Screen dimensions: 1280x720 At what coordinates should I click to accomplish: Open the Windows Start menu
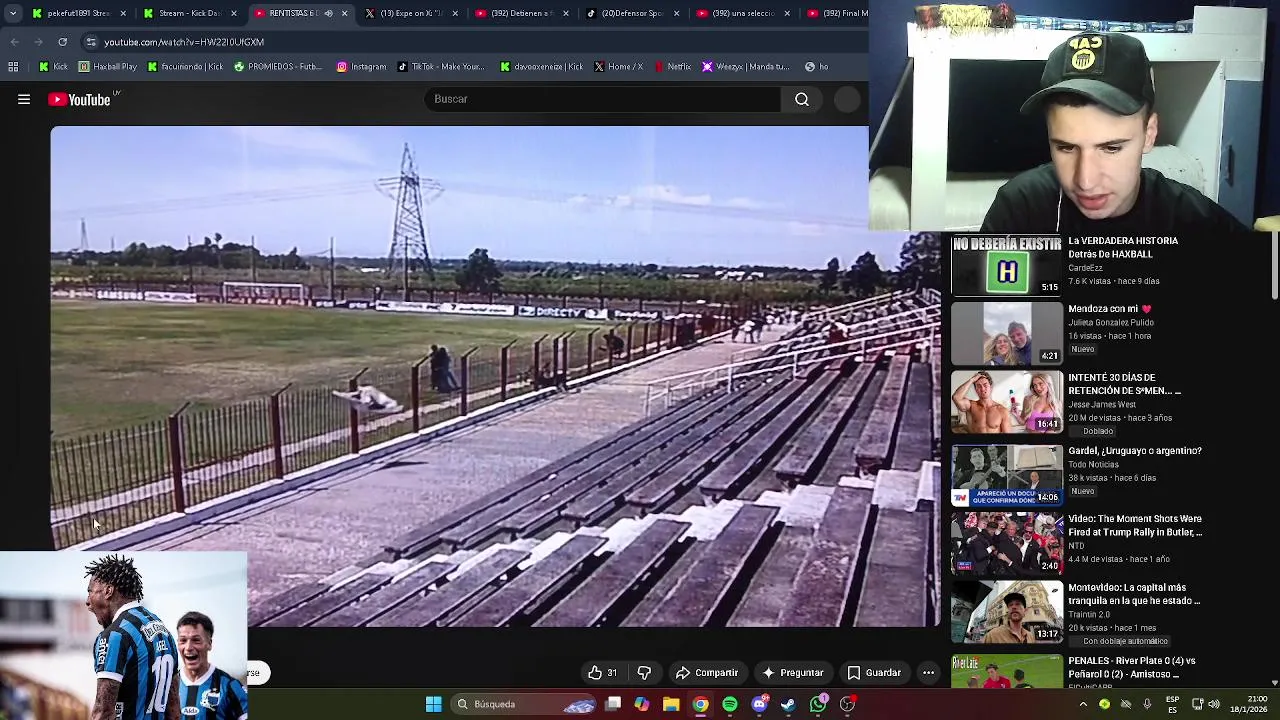tap(434, 704)
